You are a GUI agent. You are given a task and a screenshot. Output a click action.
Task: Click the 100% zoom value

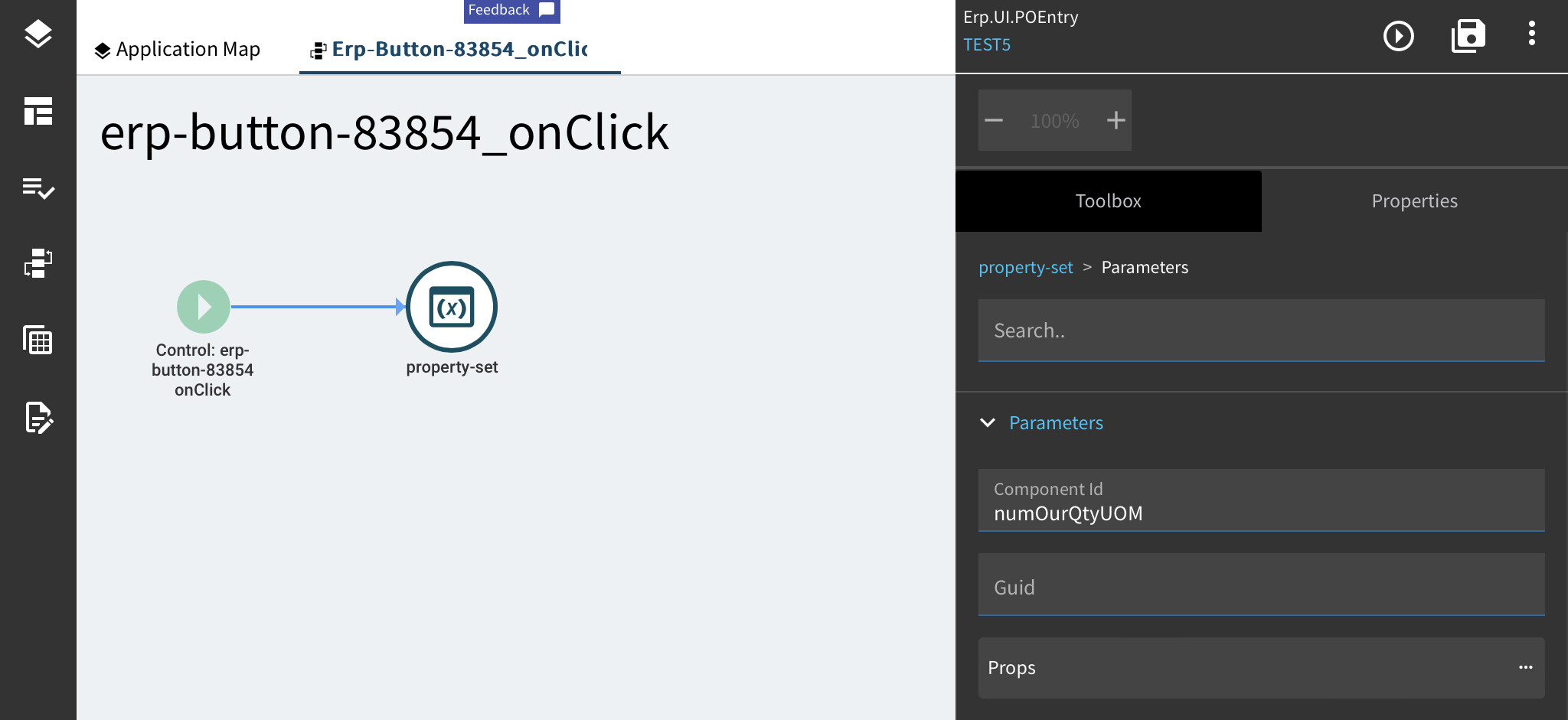tap(1054, 121)
